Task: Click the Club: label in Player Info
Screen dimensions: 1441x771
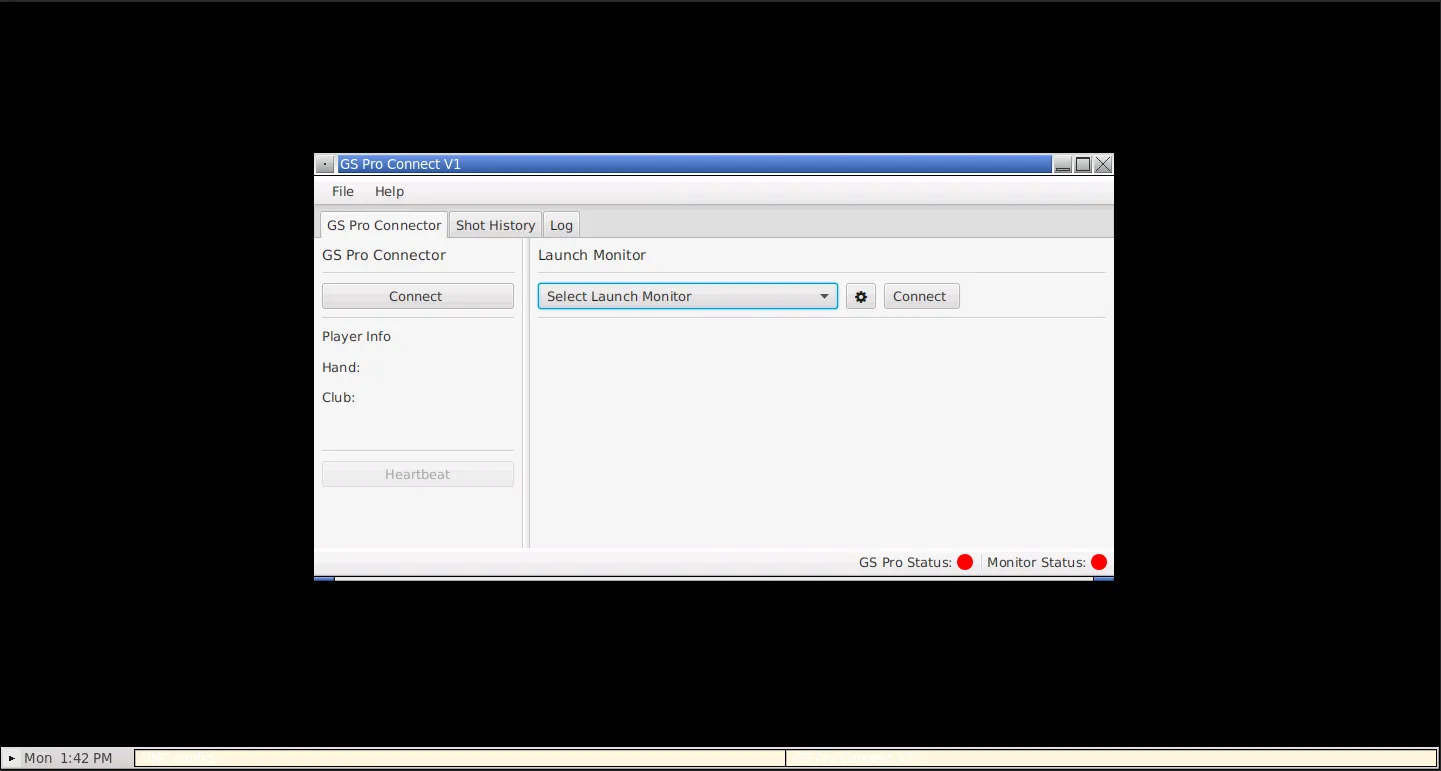Action: (x=338, y=397)
